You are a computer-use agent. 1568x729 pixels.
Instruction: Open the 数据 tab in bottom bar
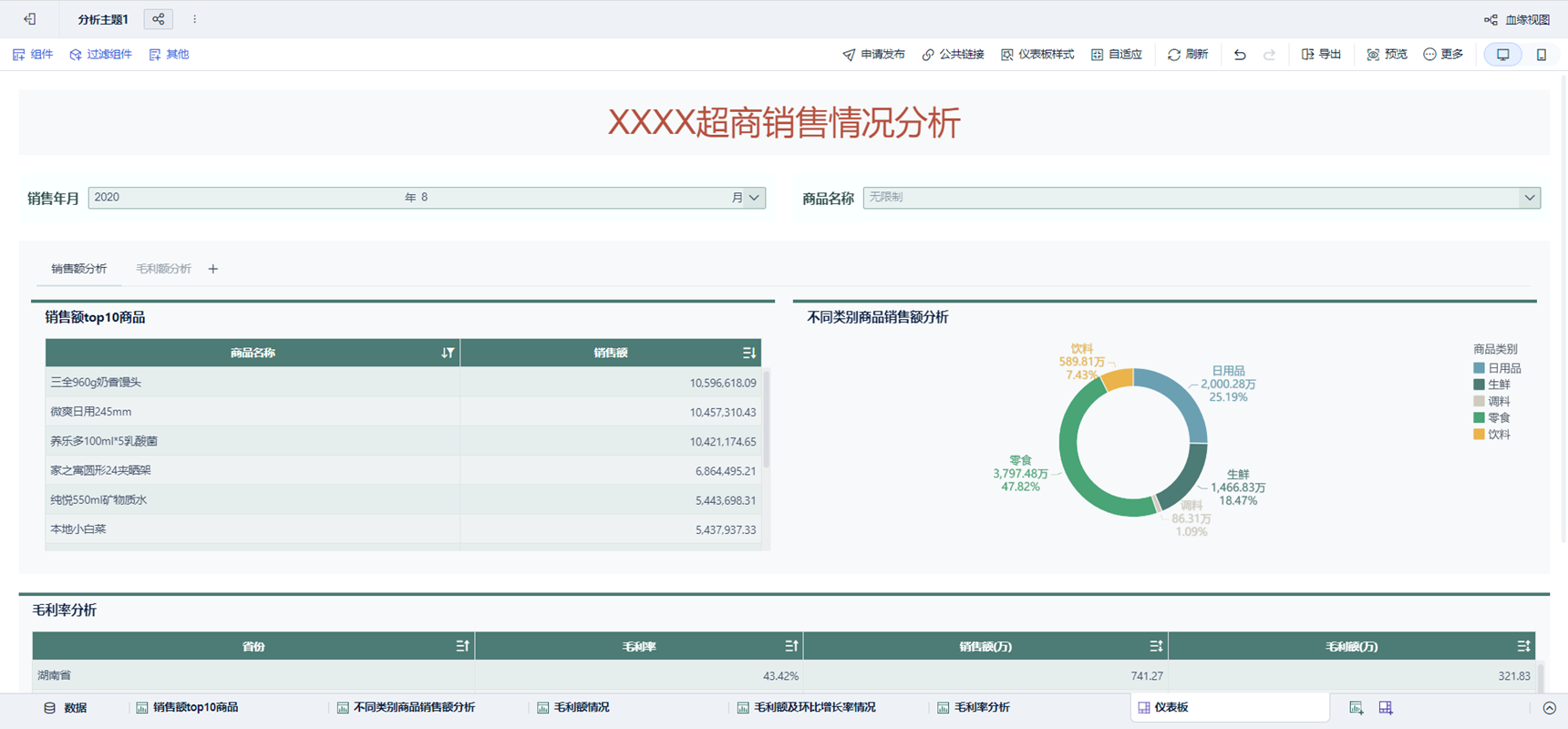(65, 708)
